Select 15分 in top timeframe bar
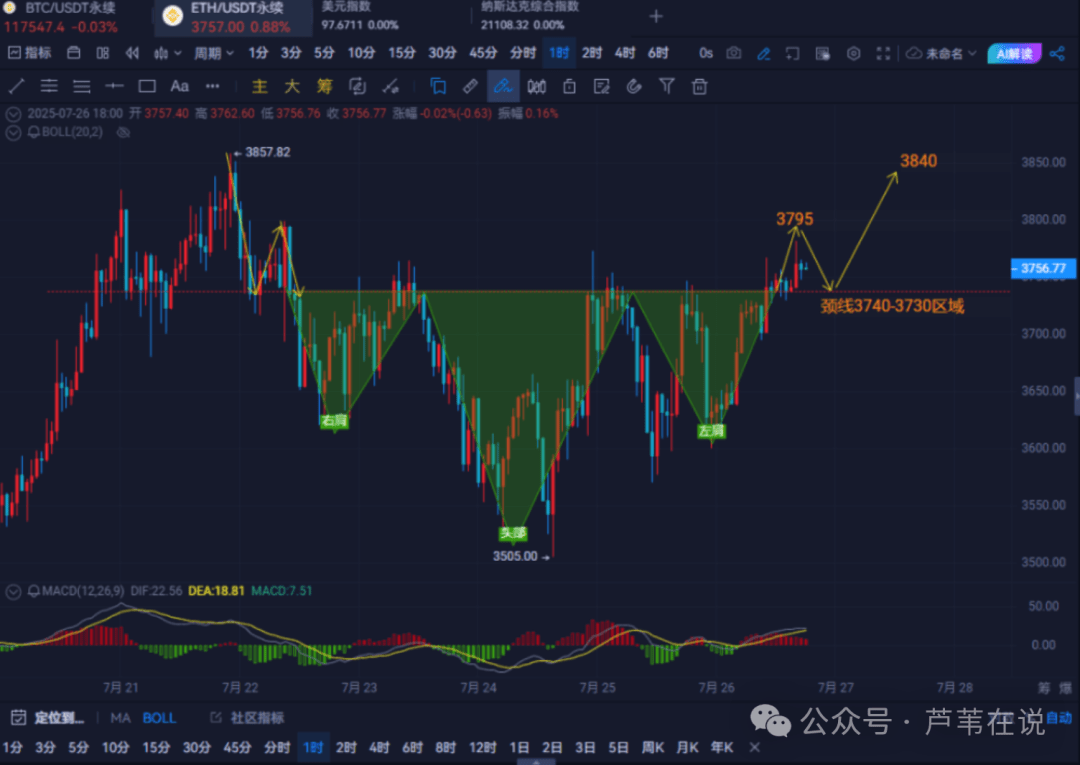Viewport: 1080px width, 765px height. [402, 53]
